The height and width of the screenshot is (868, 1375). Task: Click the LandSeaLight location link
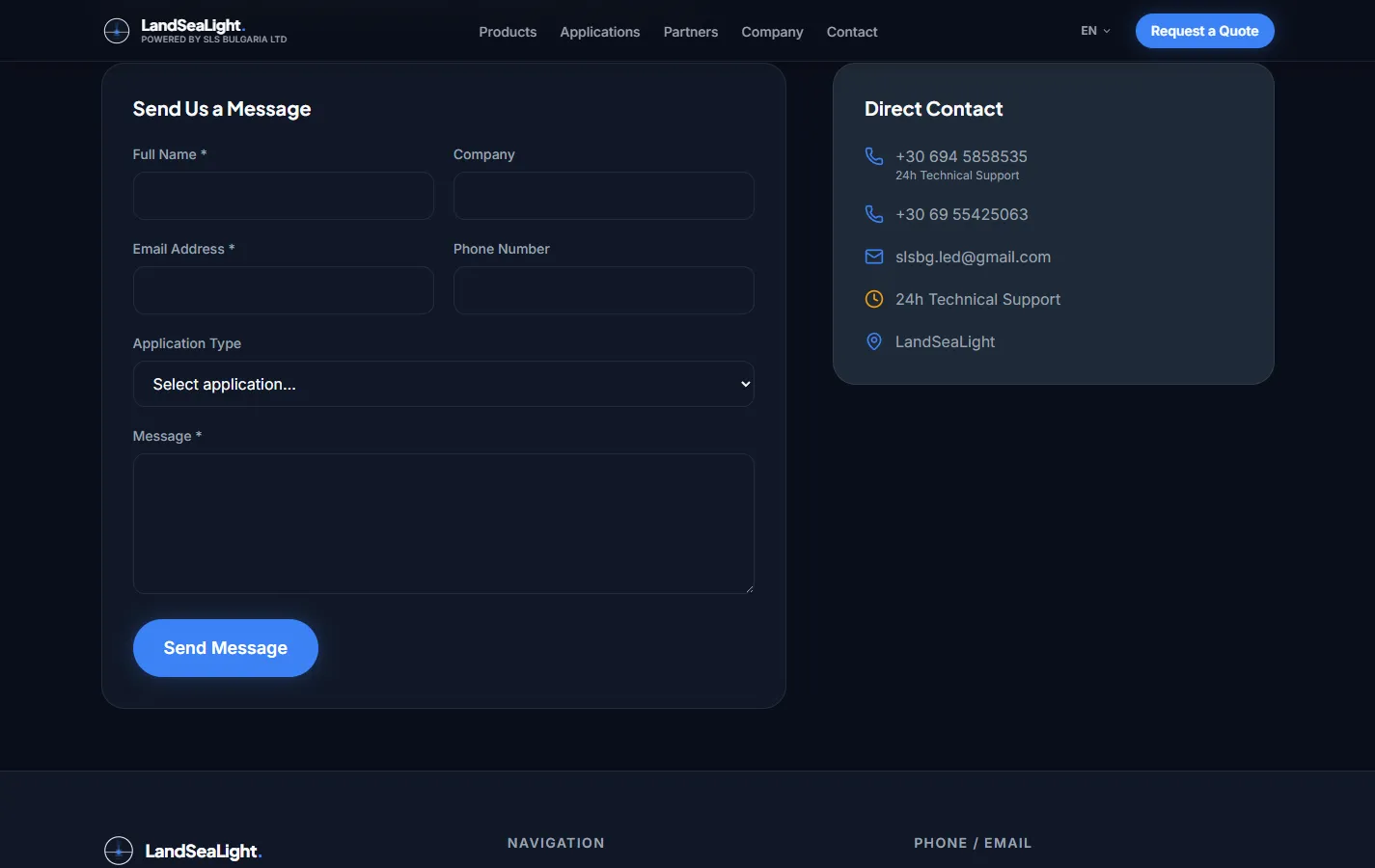point(945,341)
